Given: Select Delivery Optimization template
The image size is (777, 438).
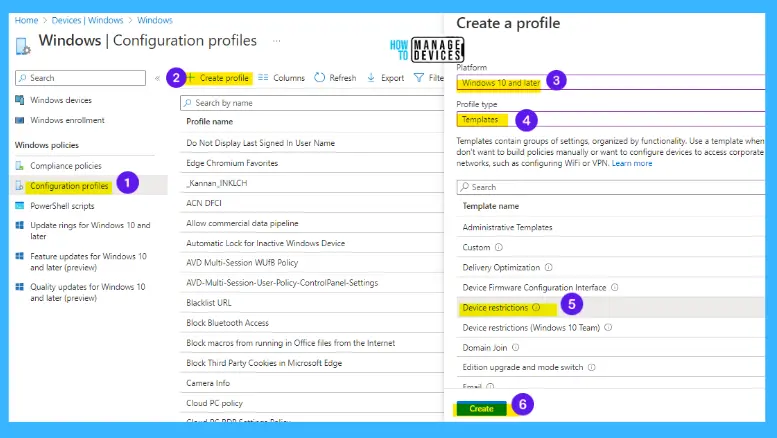Looking at the screenshot, I should click(501, 268).
